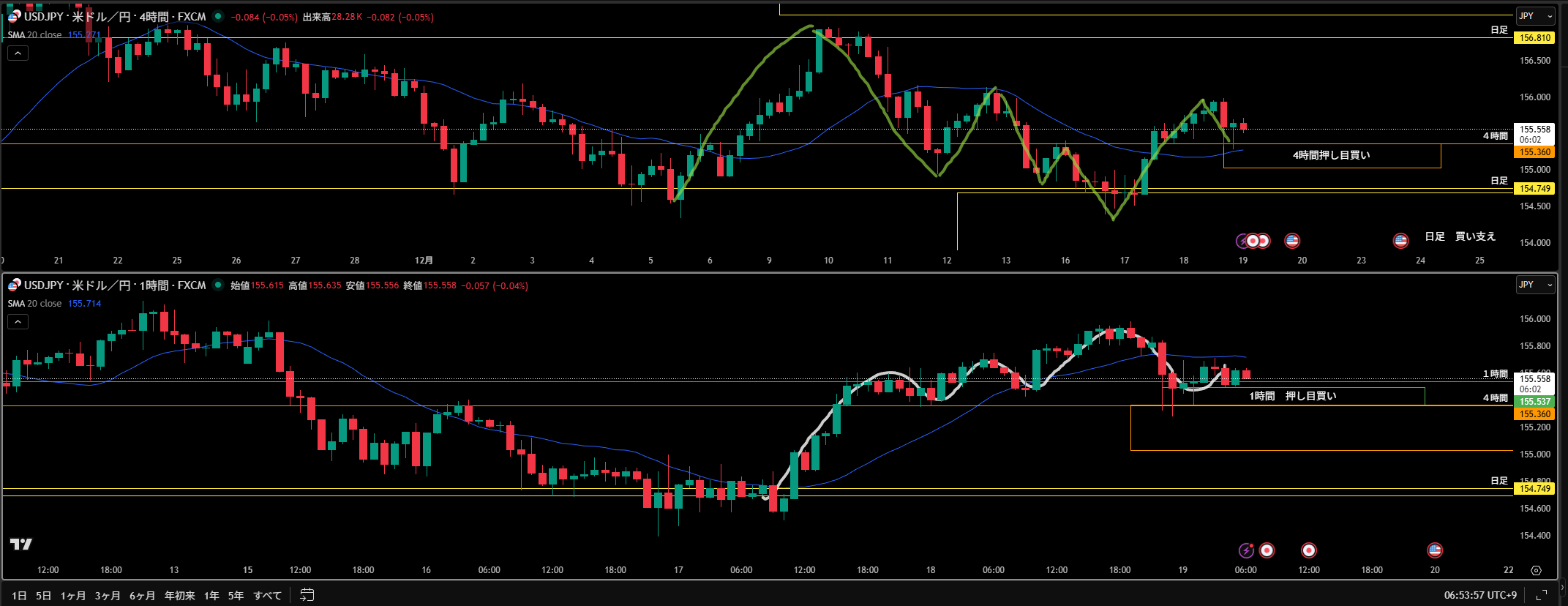1568x606 pixels.
Task: Select the 年初来 date range
Action: [179, 596]
